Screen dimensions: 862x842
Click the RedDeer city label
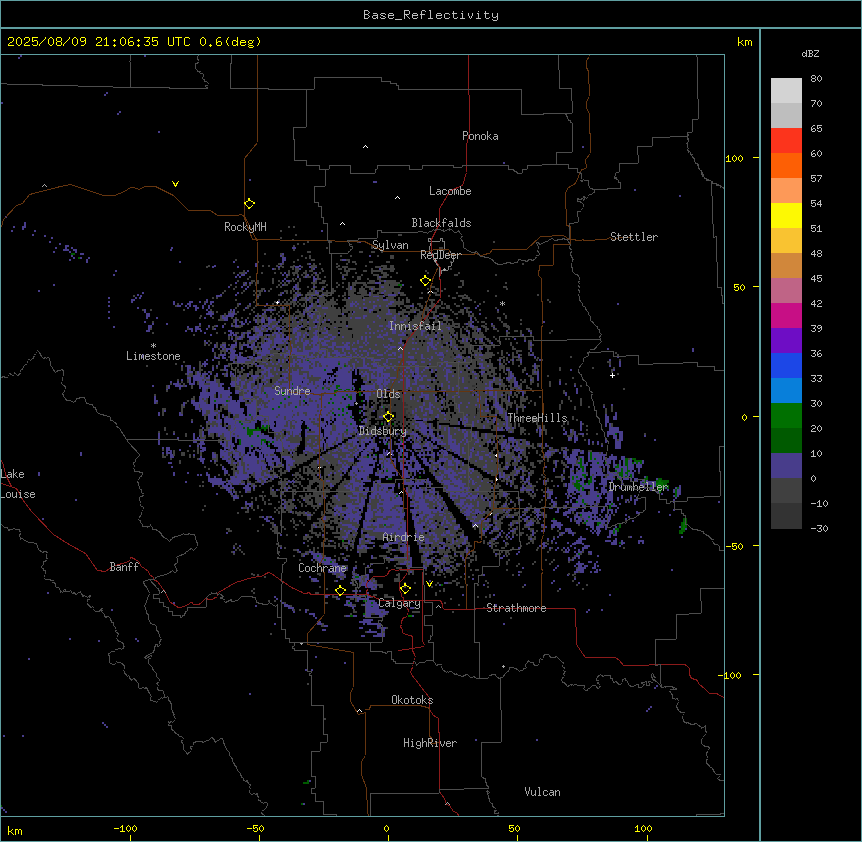(440, 255)
